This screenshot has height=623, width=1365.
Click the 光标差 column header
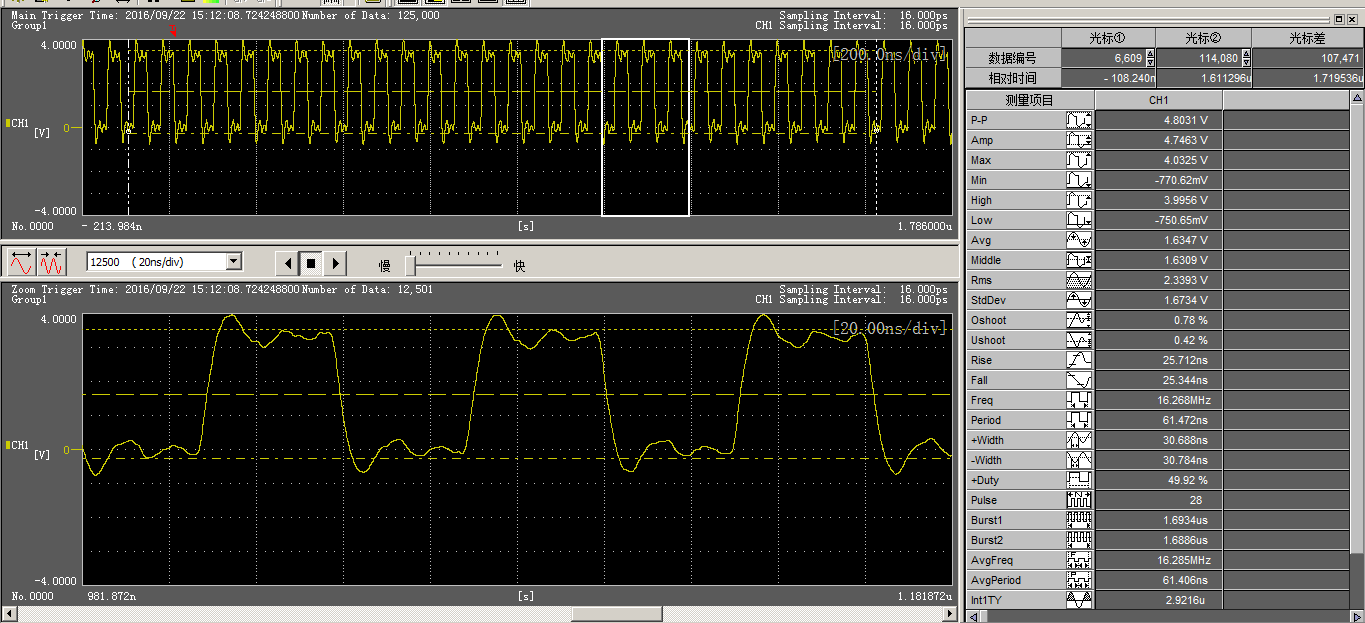point(1307,38)
